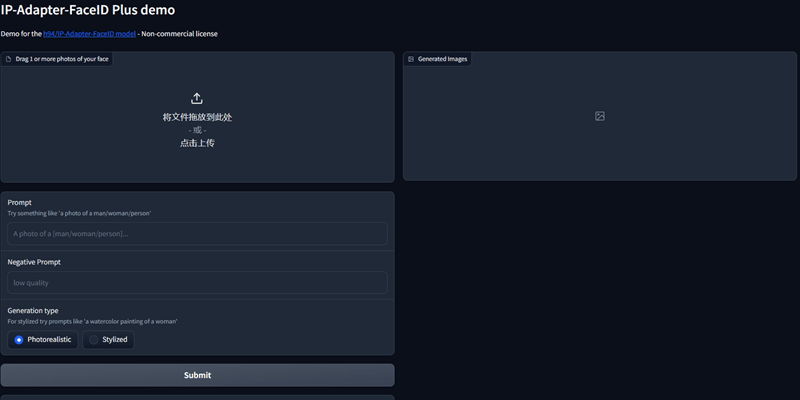The image size is (800, 400).
Task: Click the Generated Images label
Action: pyautogui.click(x=442, y=59)
